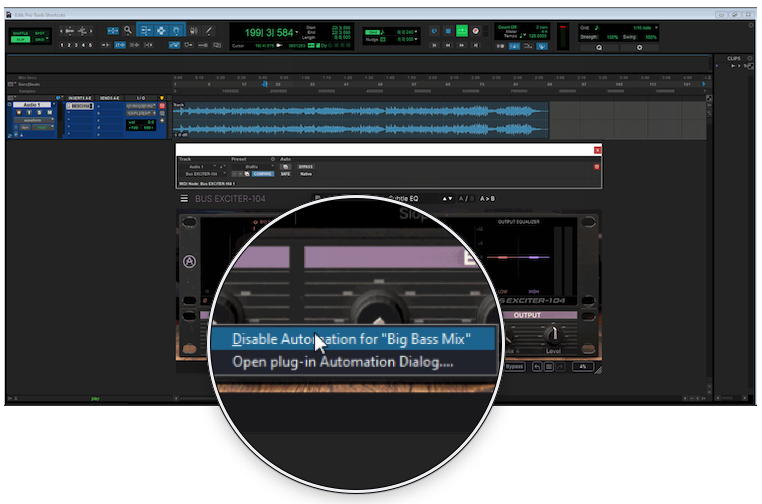Click the first insert slot on Audio 1

tap(80, 106)
